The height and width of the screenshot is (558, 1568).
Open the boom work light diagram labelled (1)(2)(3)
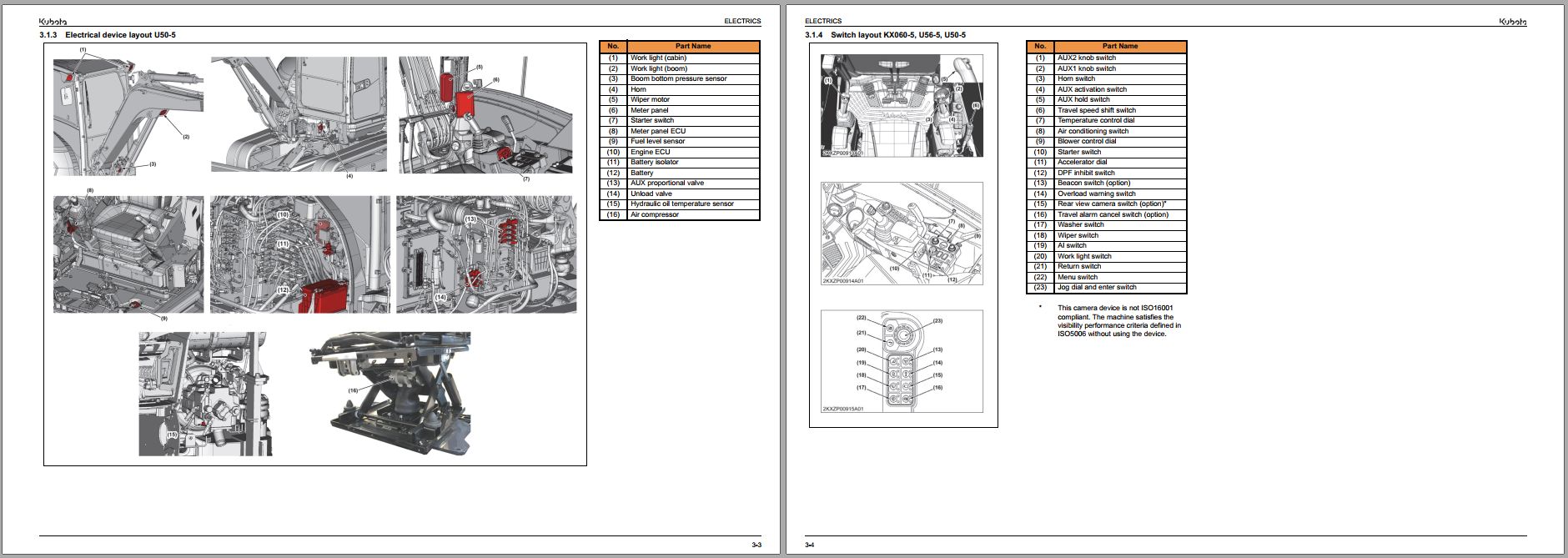pyautogui.click(x=128, y=116)
